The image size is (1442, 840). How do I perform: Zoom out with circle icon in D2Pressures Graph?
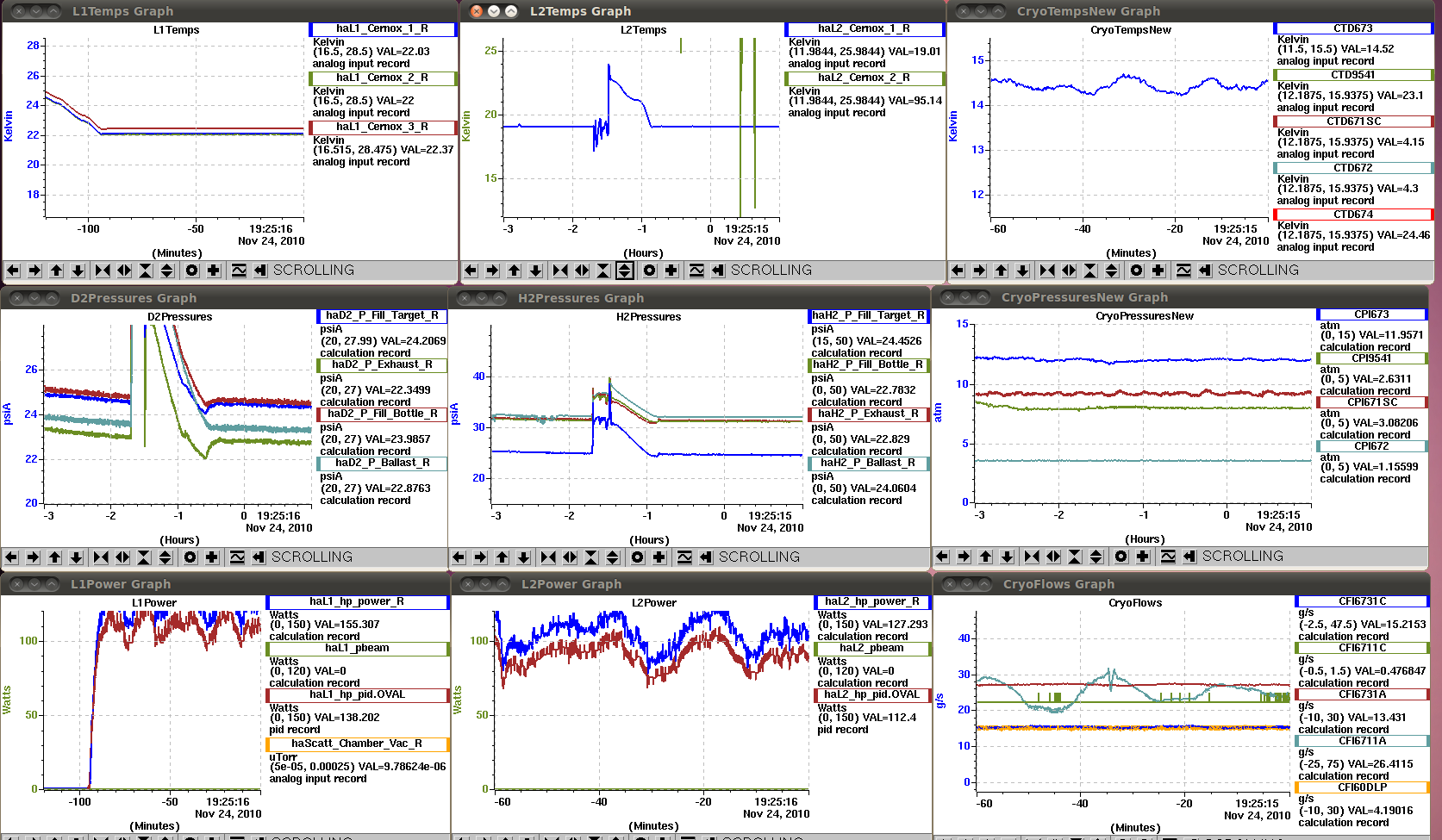point(190,557)
